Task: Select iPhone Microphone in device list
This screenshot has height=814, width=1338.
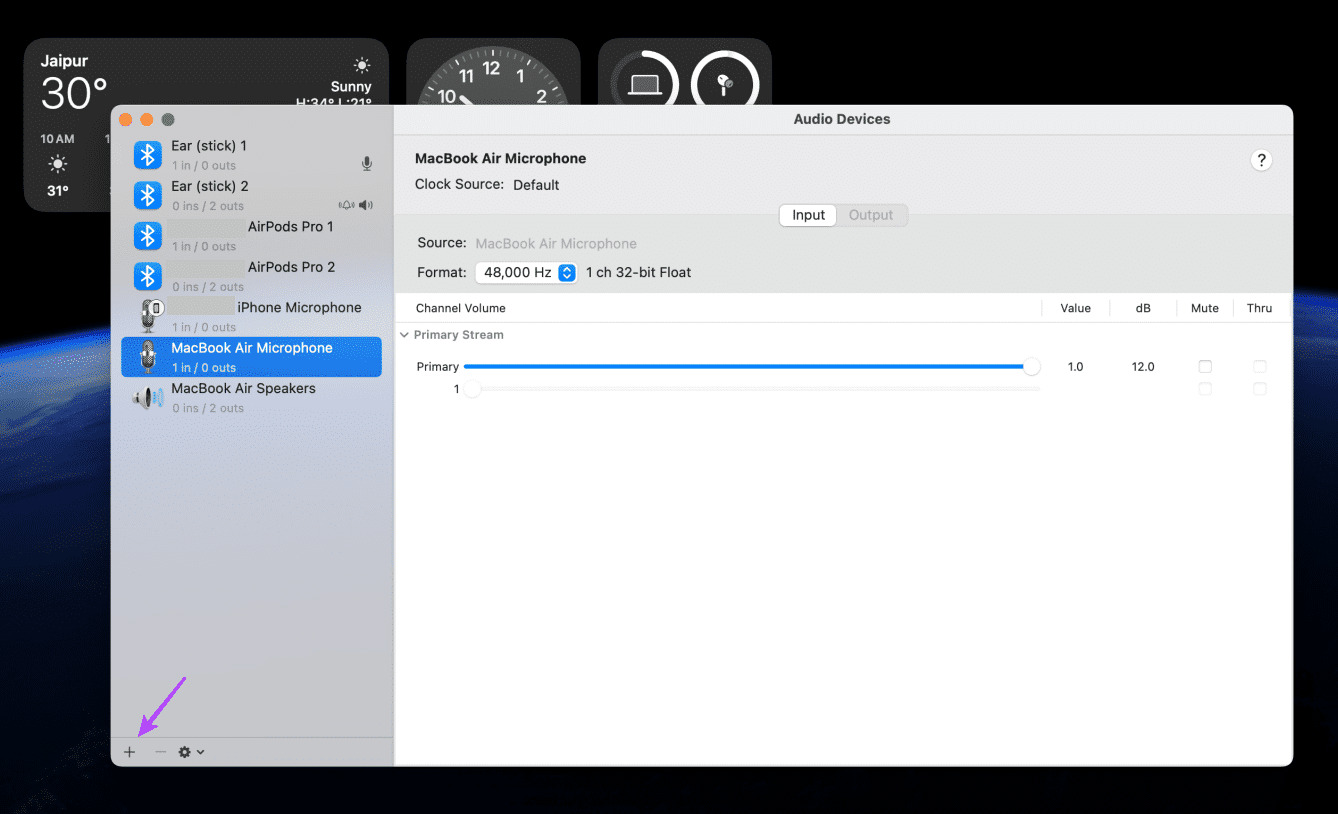Action: (x=252, y=317)
